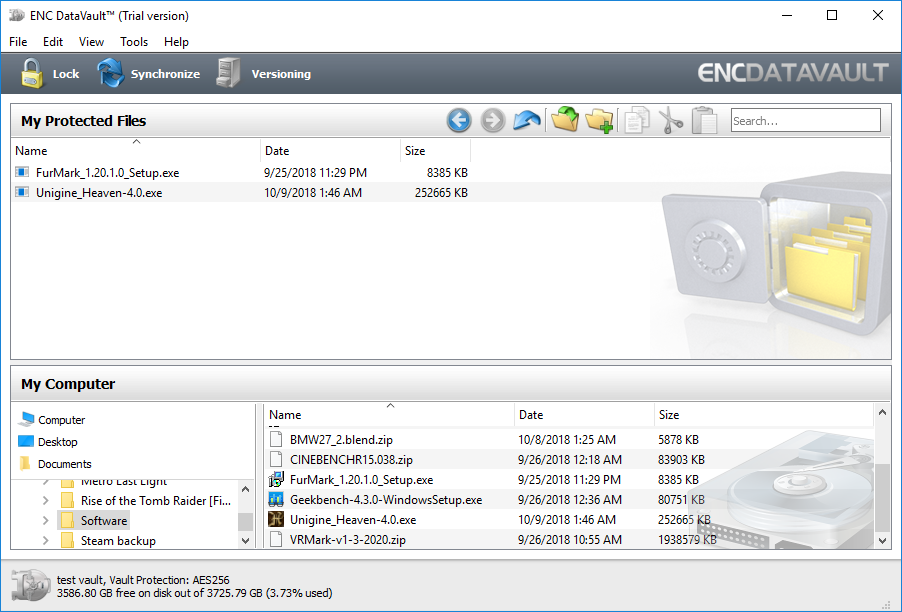Image resolution: width=902 pixels, height=612 pixels.
Task: Click the free disk space status text
Action: tap(194, 592)
